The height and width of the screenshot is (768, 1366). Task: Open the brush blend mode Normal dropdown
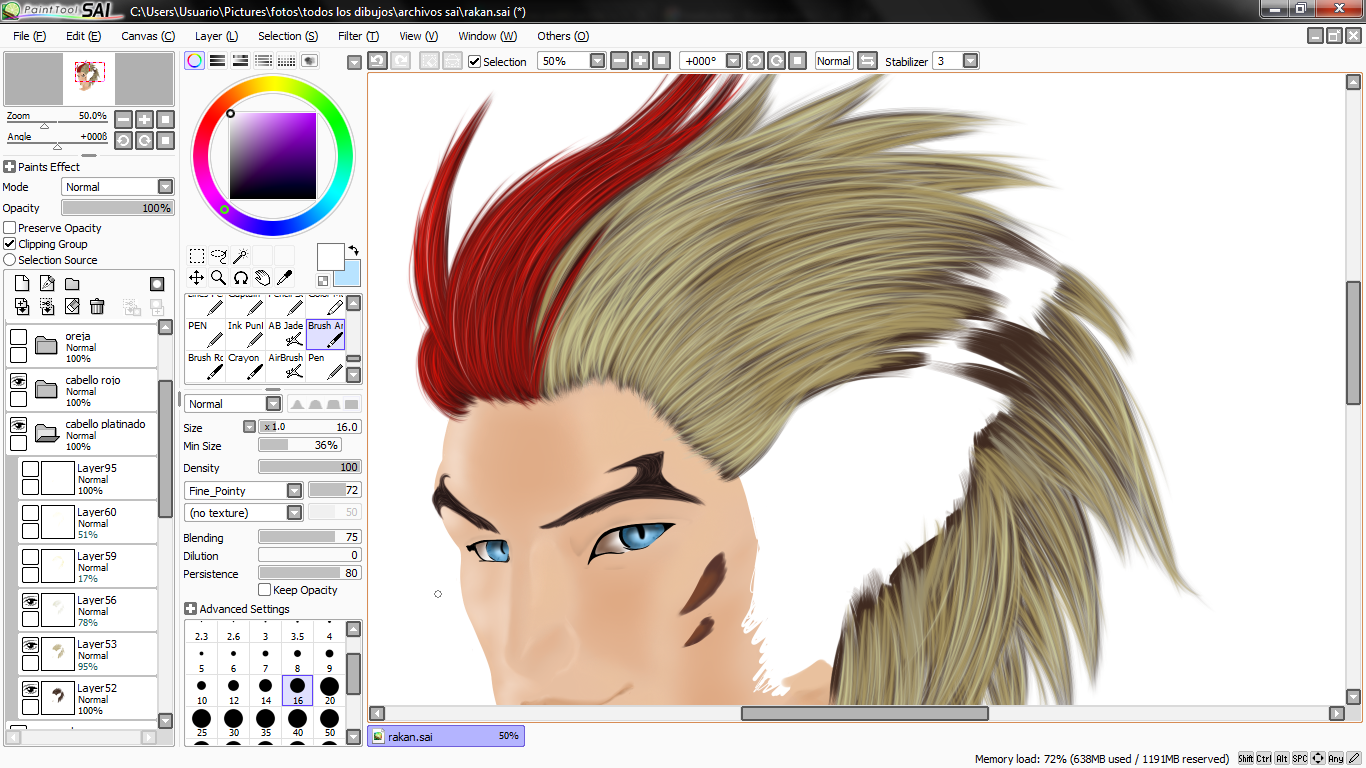(x=273, y=404)
